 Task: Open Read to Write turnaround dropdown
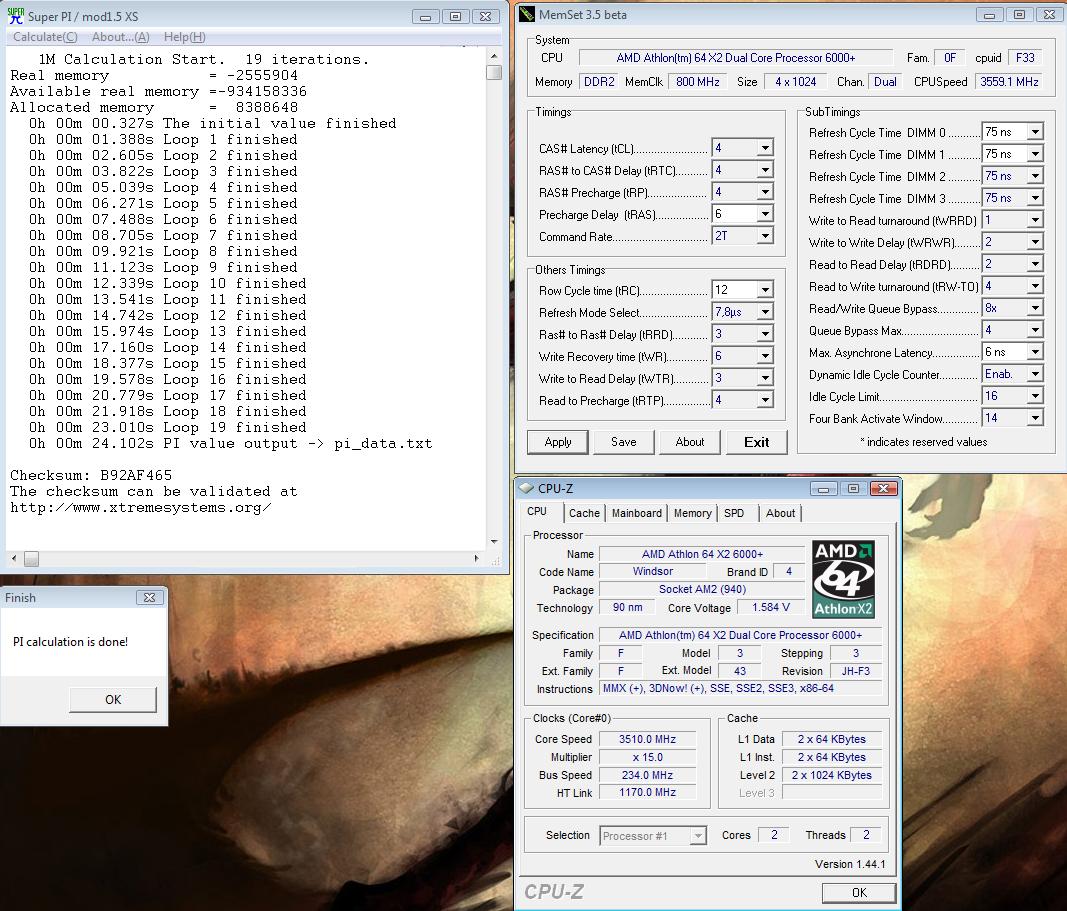pyautogui.click(x=1035, y=286)
